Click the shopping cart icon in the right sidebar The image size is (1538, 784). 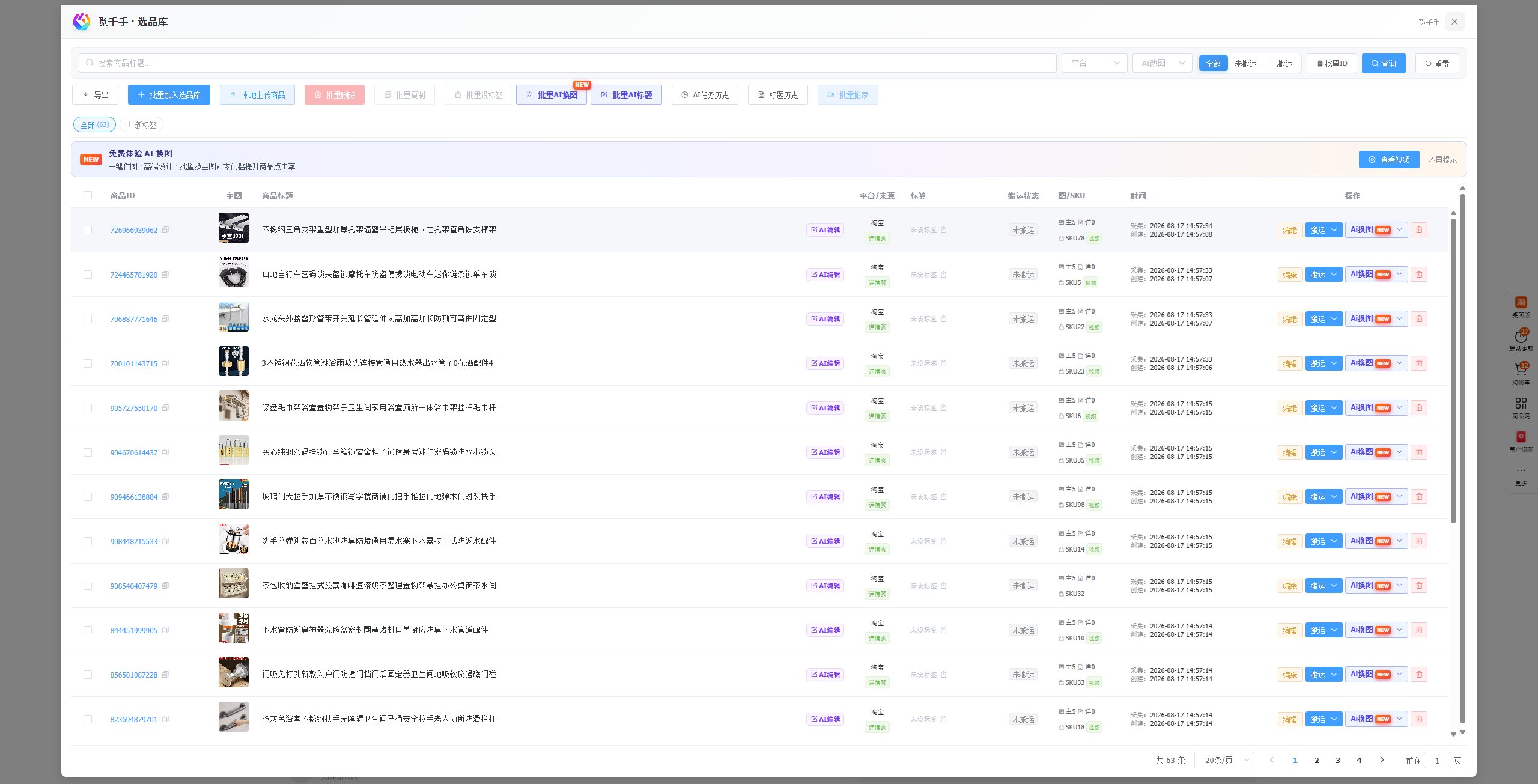point(1521,369)
